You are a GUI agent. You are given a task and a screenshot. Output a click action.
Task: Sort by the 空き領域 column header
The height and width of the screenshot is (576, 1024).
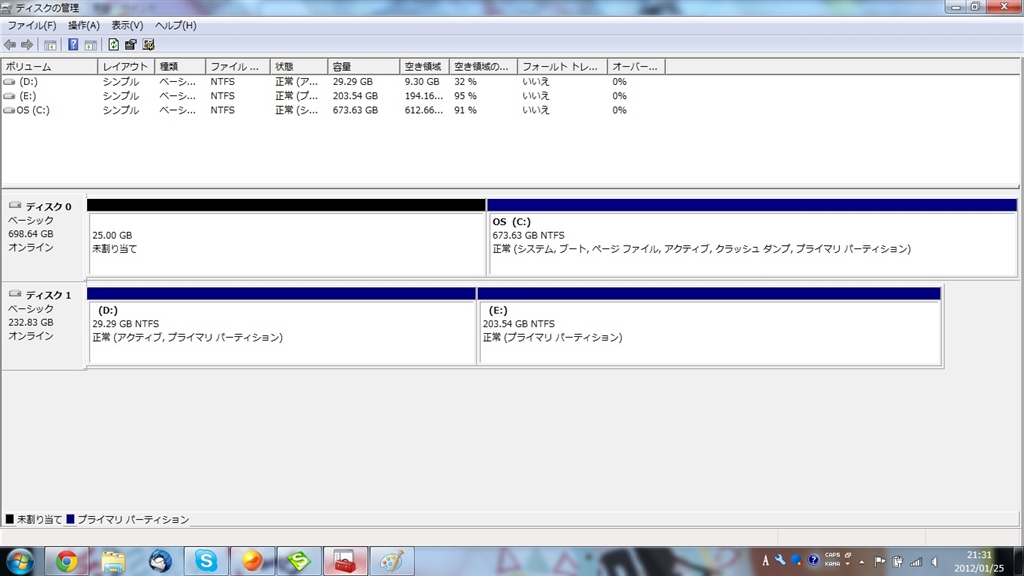click(424, 67)
